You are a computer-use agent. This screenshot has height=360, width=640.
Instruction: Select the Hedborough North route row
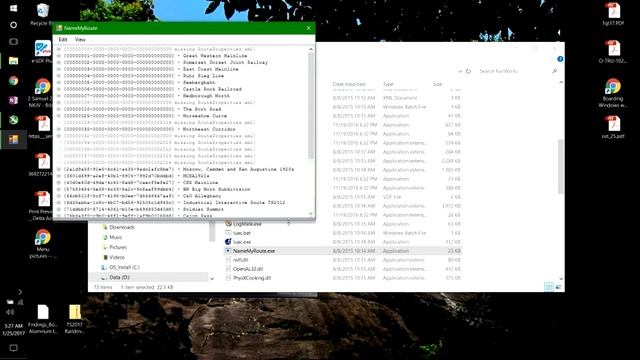point(147,96)
